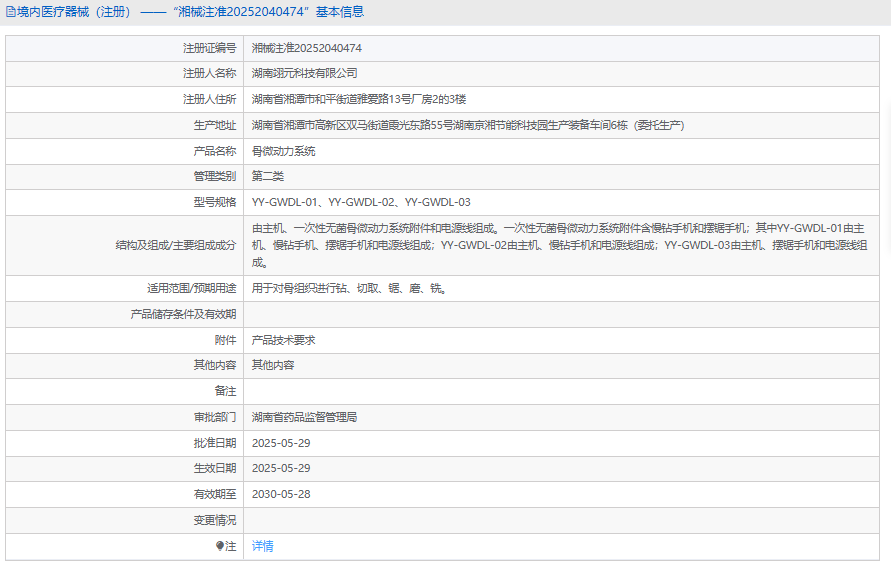Click the 有效期至 label
The height and width of the screenshot is (569, 891).
[215, 495]
